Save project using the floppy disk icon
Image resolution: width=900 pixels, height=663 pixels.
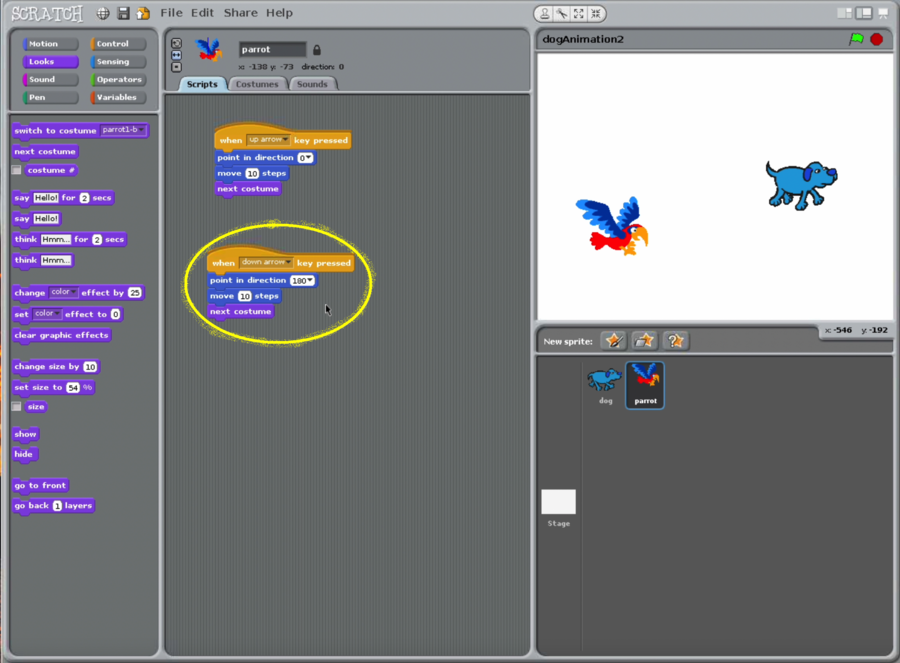click(x=124, y=13)
